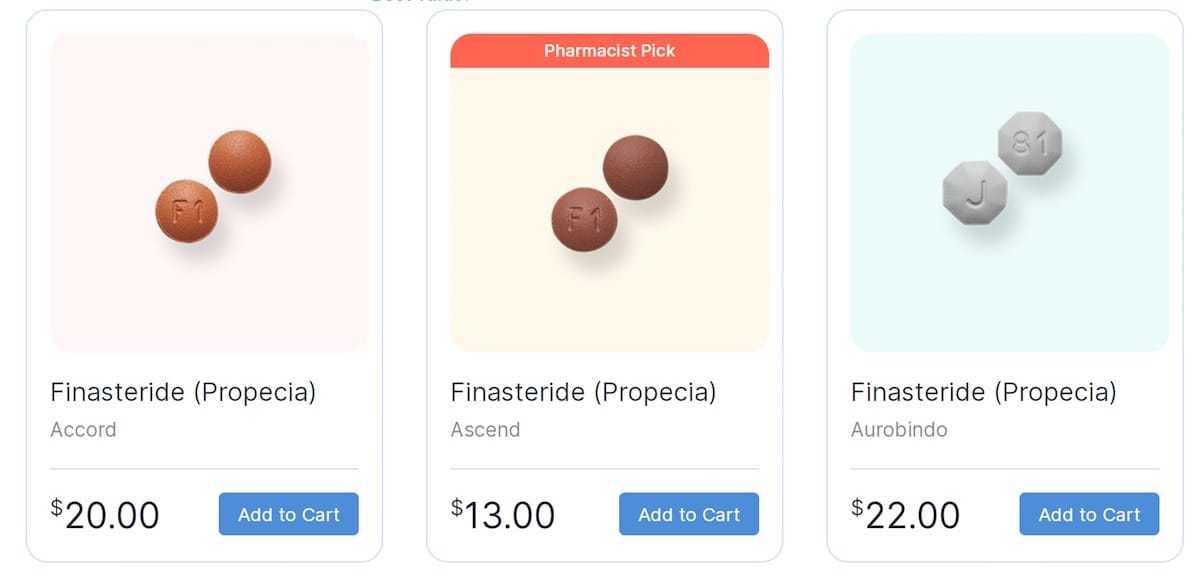1201x579 pixels.
Task: Click the gray pill imprinted with 81
Action: click(x=1029, y=144)
